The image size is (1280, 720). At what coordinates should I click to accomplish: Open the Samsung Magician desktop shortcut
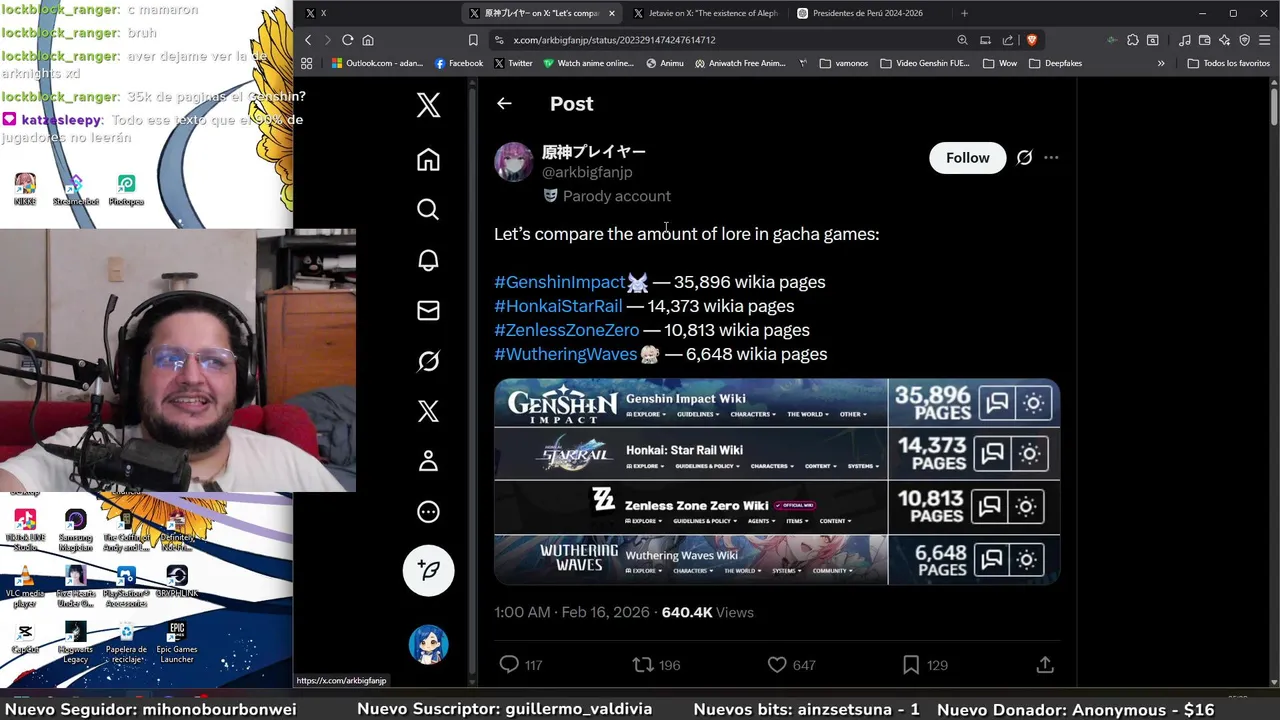click(x=75, y=531)
